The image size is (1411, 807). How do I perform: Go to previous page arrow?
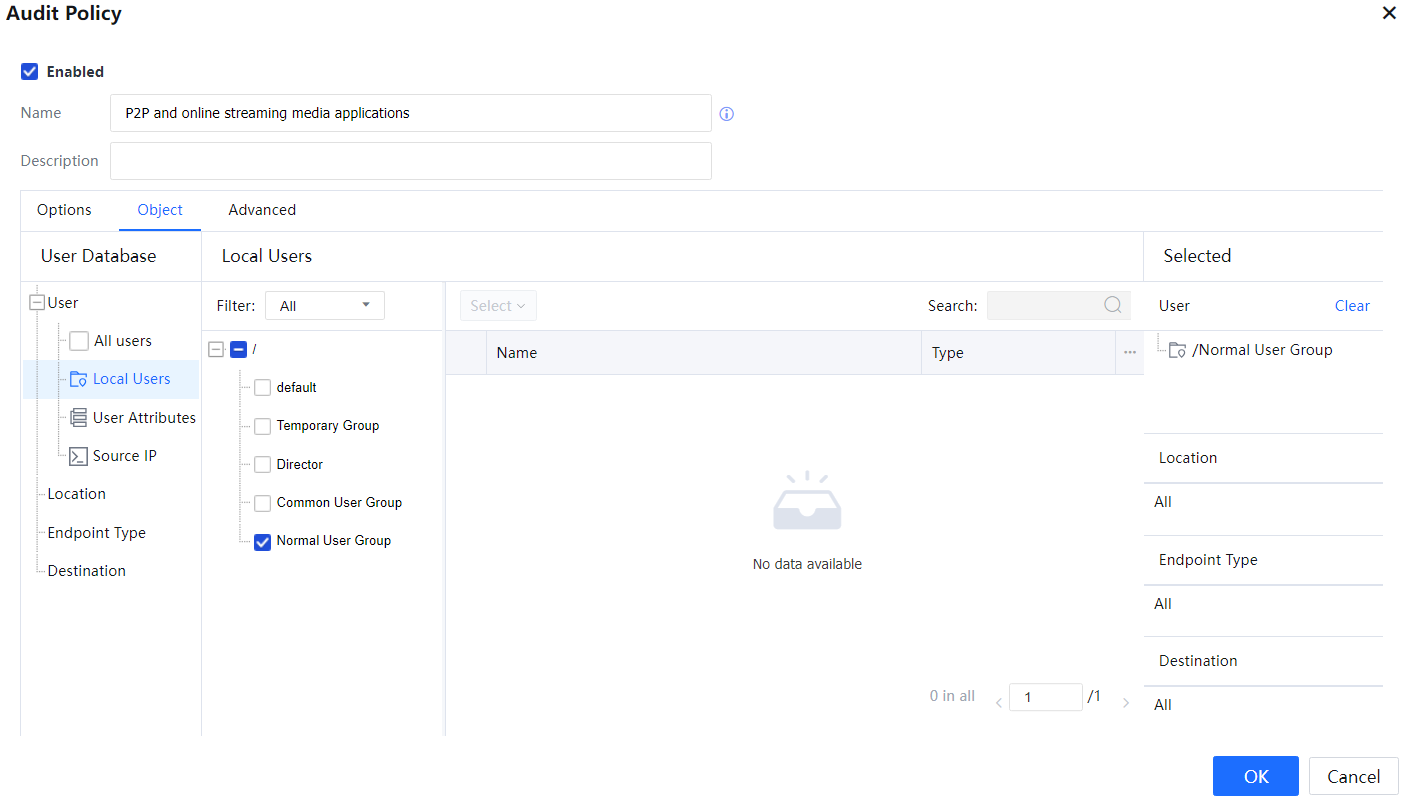(998, 703)
